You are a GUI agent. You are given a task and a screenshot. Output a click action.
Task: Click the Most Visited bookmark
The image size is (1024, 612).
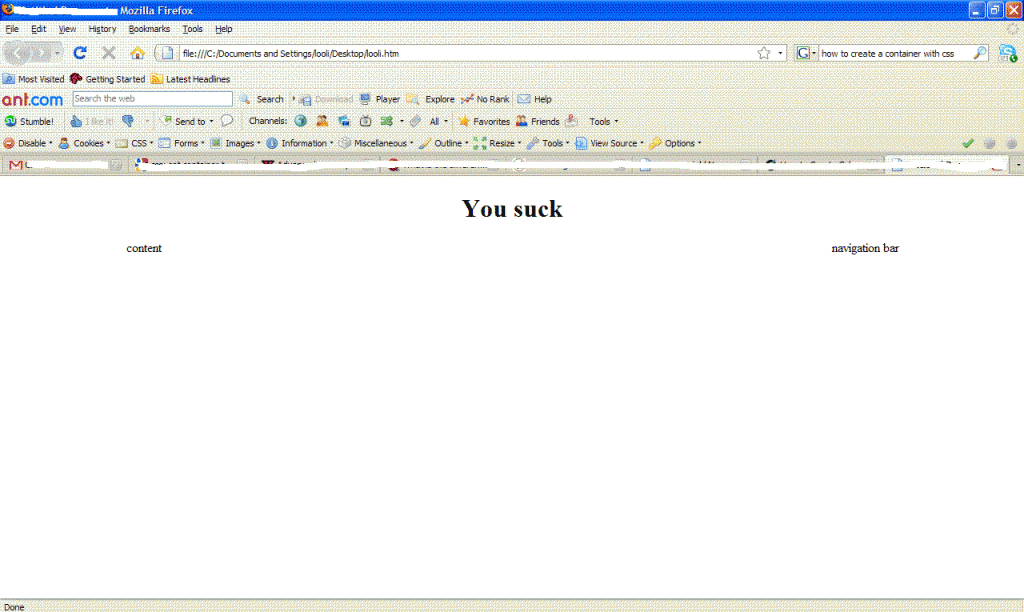pos(34,79)
